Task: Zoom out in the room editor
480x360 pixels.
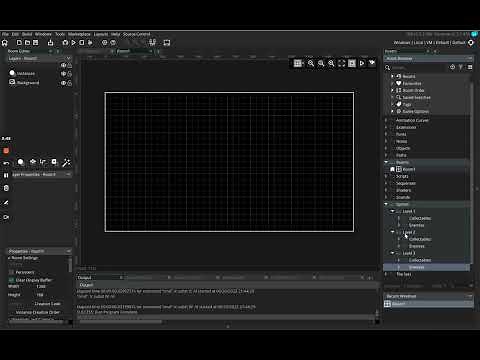Action: pyautogui.click(x=311, y=63)
